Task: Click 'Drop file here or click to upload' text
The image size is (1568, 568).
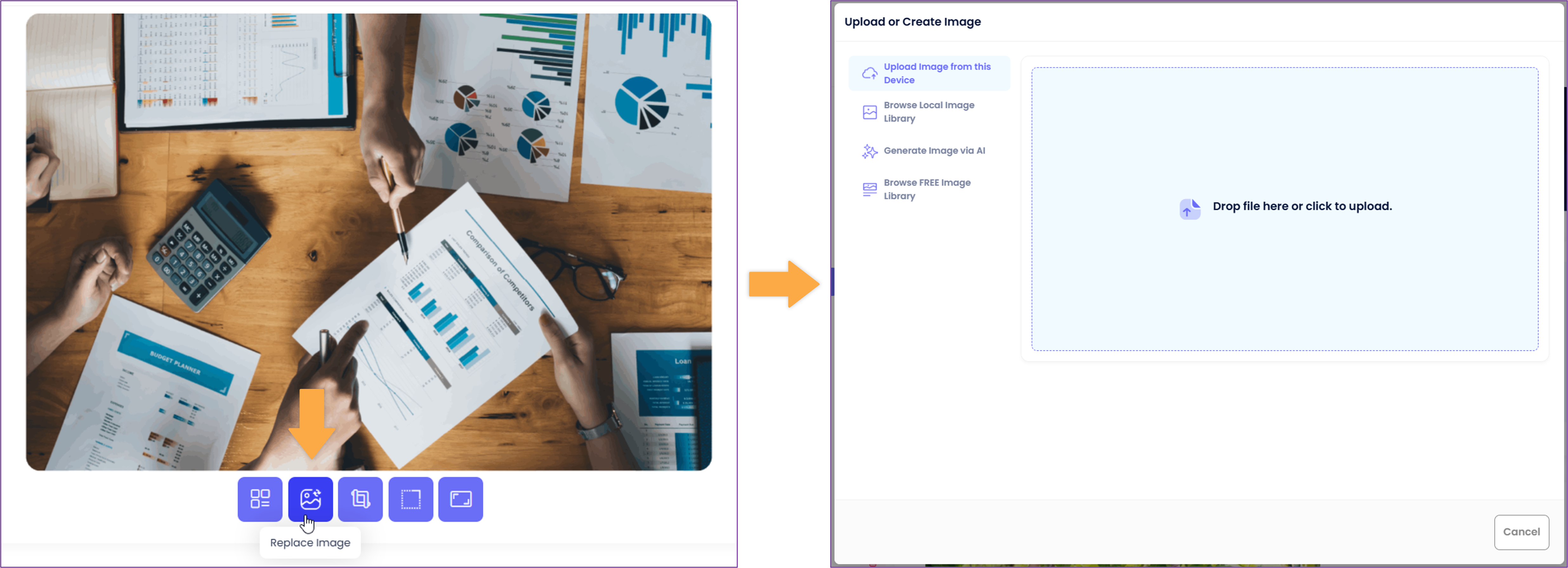Action: coord(1302,206)
